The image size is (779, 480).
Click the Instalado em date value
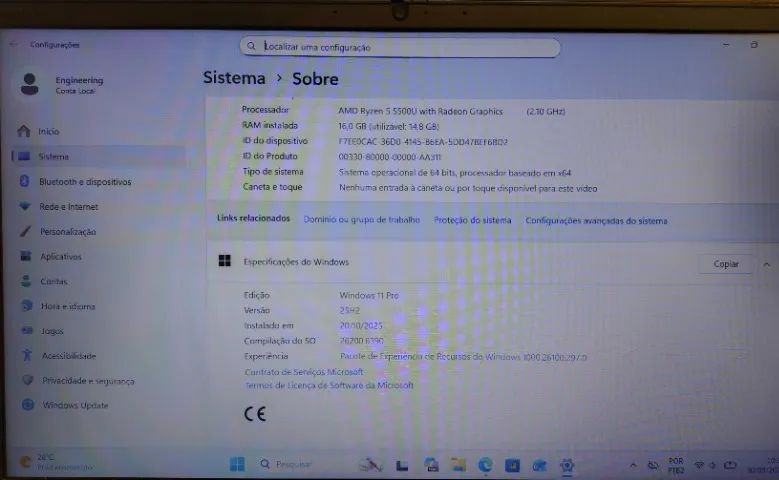coord(361,325)
